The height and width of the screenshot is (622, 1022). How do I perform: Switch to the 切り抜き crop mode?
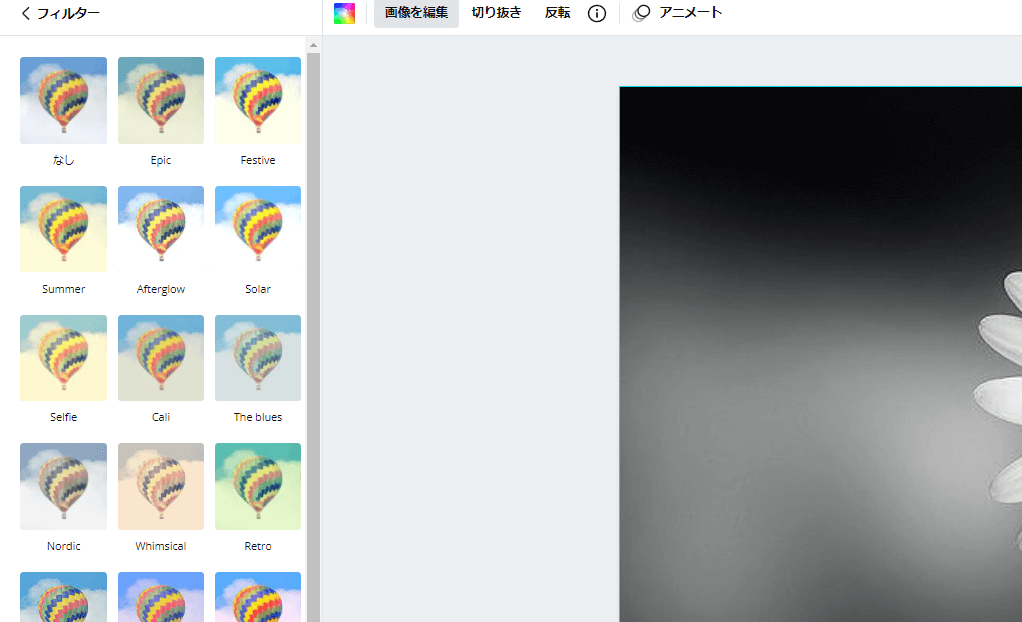[496, 13]
